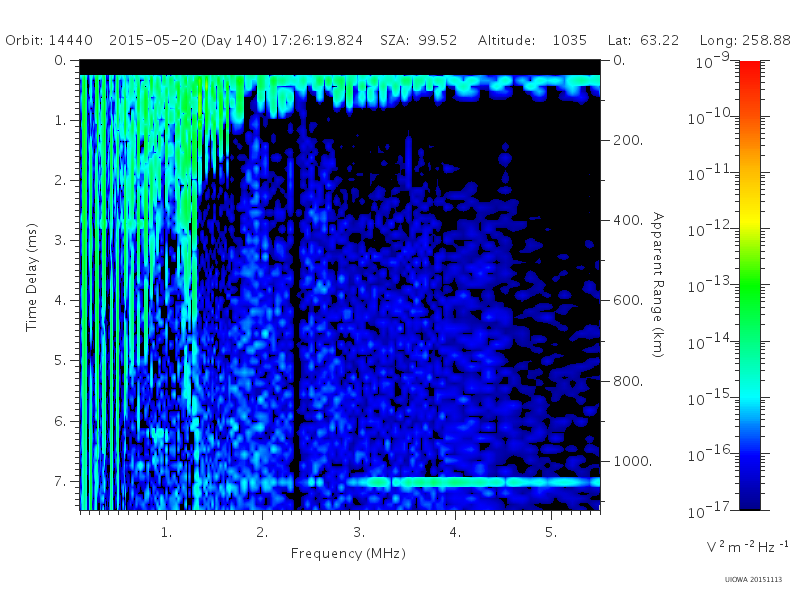Image resolution: width=800 pixels, height=600 pixels.
Task: Click the SZA: 99.52 value
Action: point(418,40)
